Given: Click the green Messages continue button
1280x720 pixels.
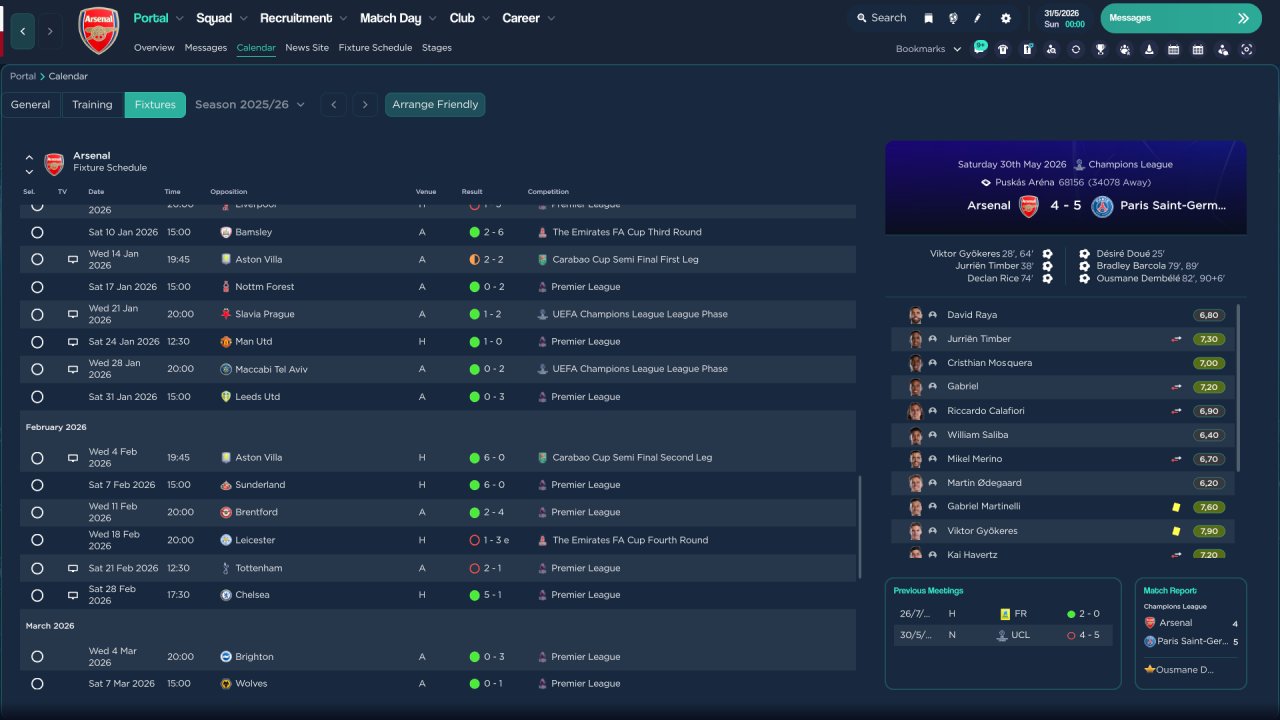Looking at the screenshot, I should (1181, 18).
